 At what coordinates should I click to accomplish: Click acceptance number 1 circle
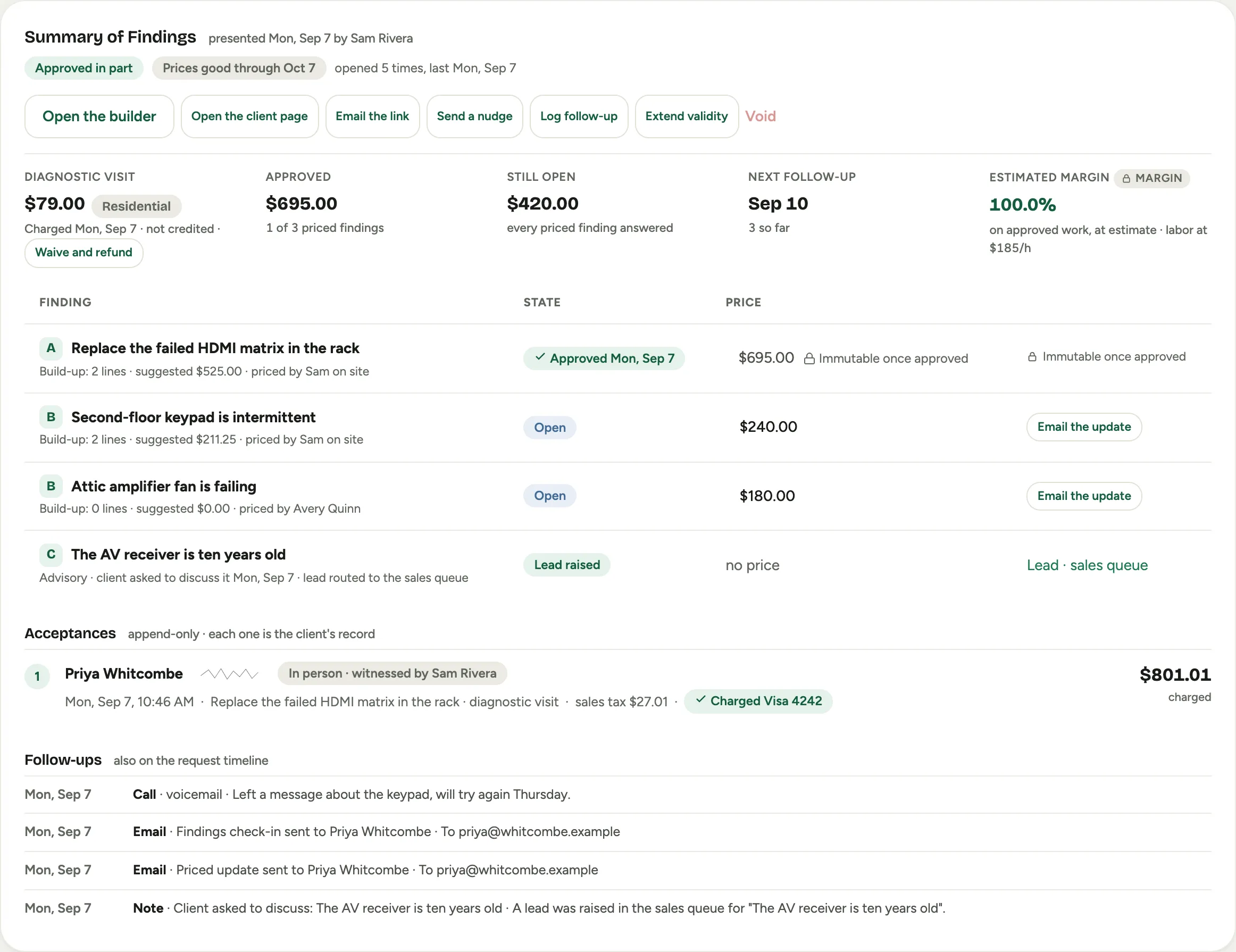tap(37, 677)
